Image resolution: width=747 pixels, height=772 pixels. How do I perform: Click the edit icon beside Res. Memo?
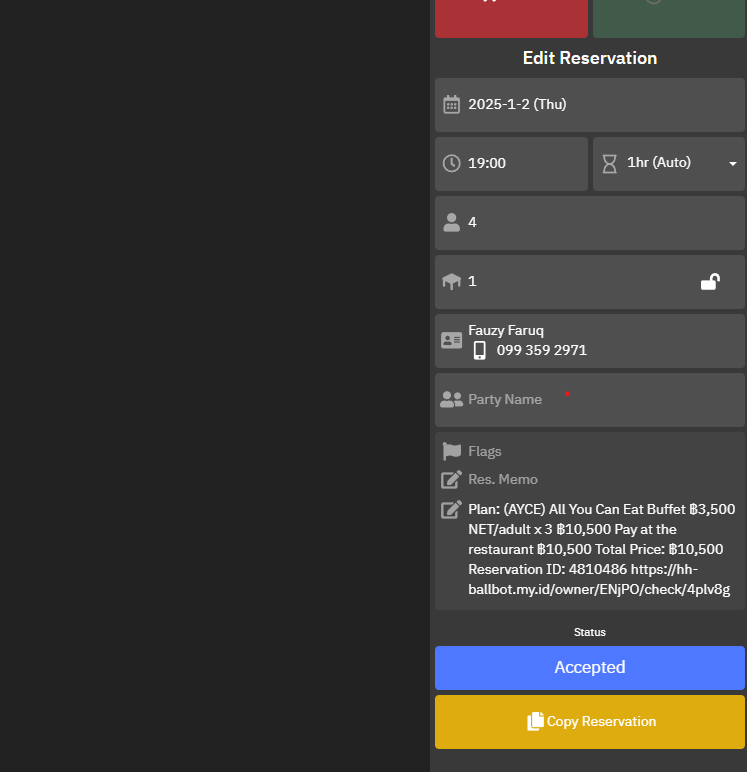[452, 480]
